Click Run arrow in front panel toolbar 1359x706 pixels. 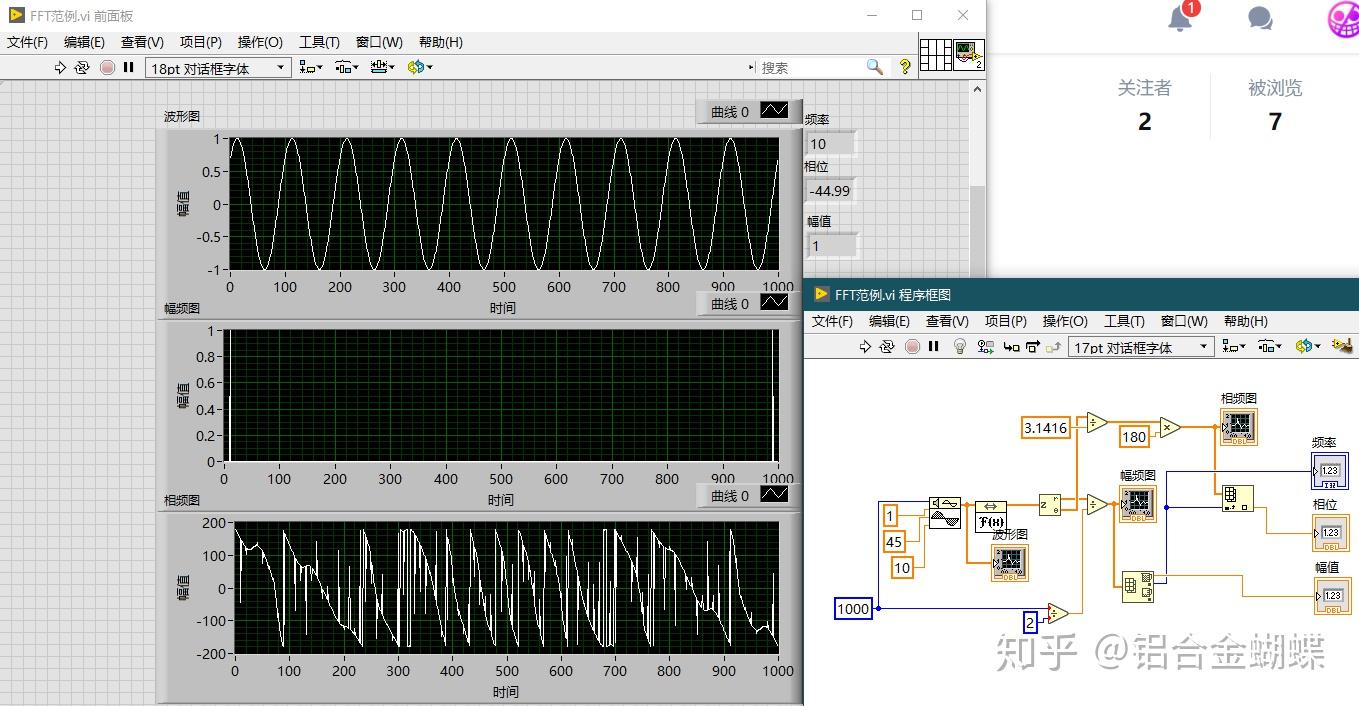(x=60, y=67)
